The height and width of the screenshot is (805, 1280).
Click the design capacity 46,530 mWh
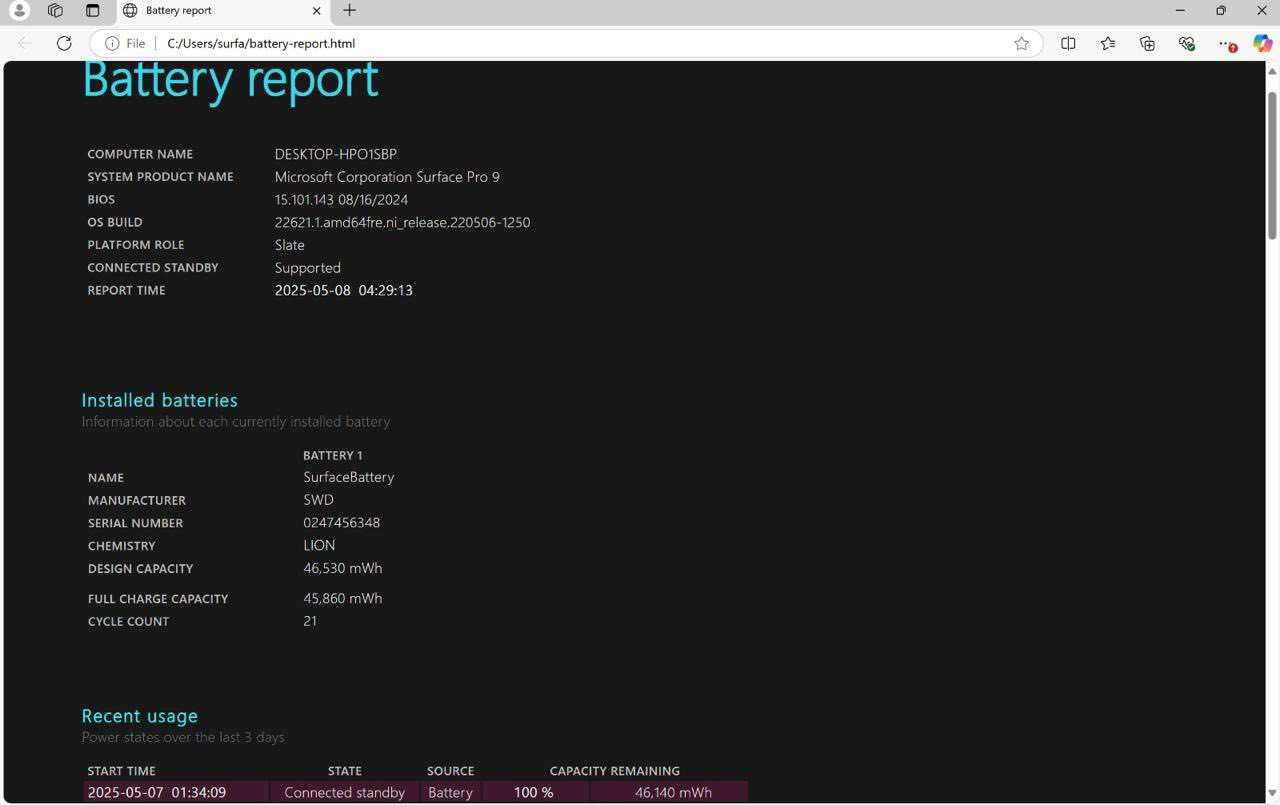[343, 568]
